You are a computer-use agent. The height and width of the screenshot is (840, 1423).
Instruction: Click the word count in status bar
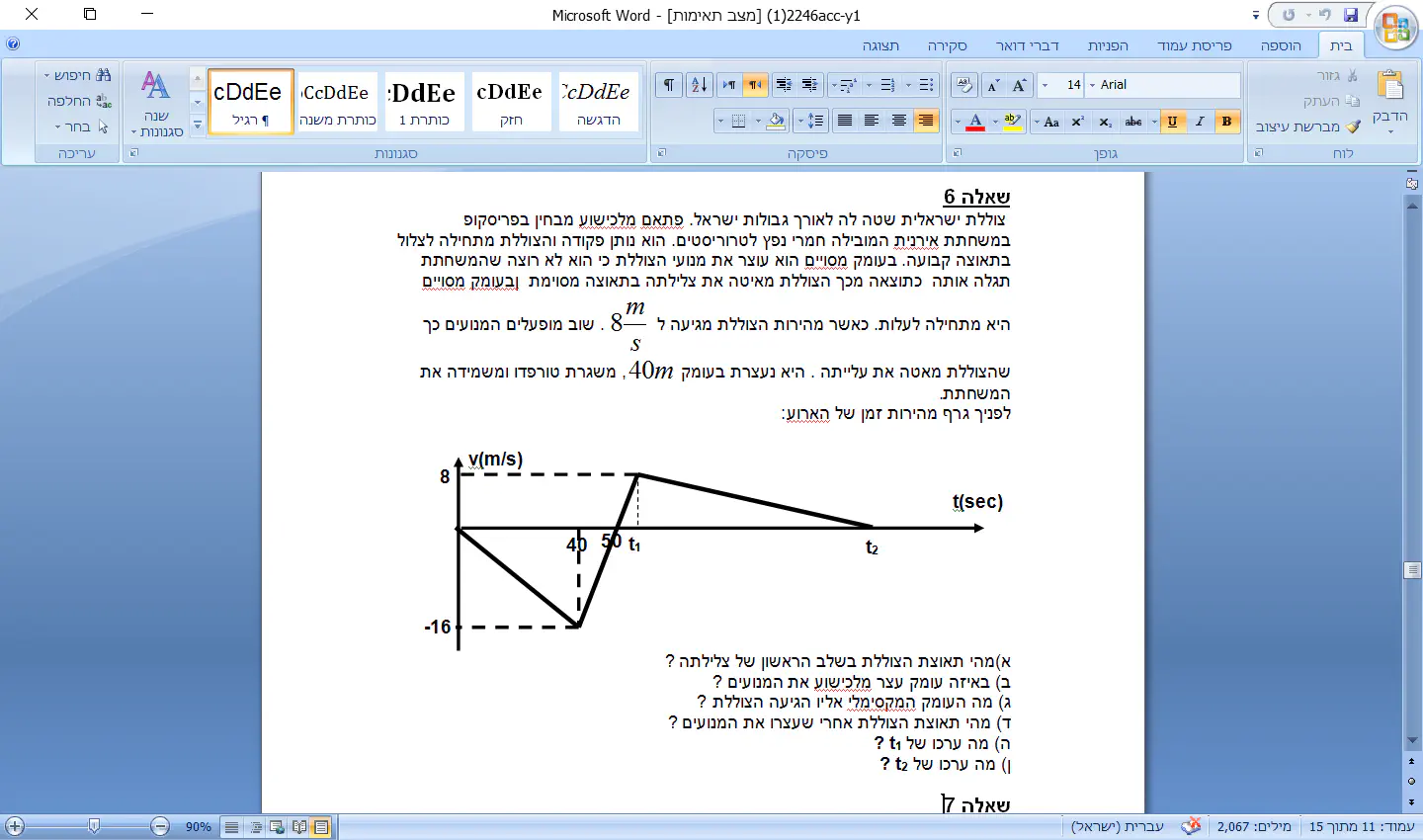[1254, 826]
